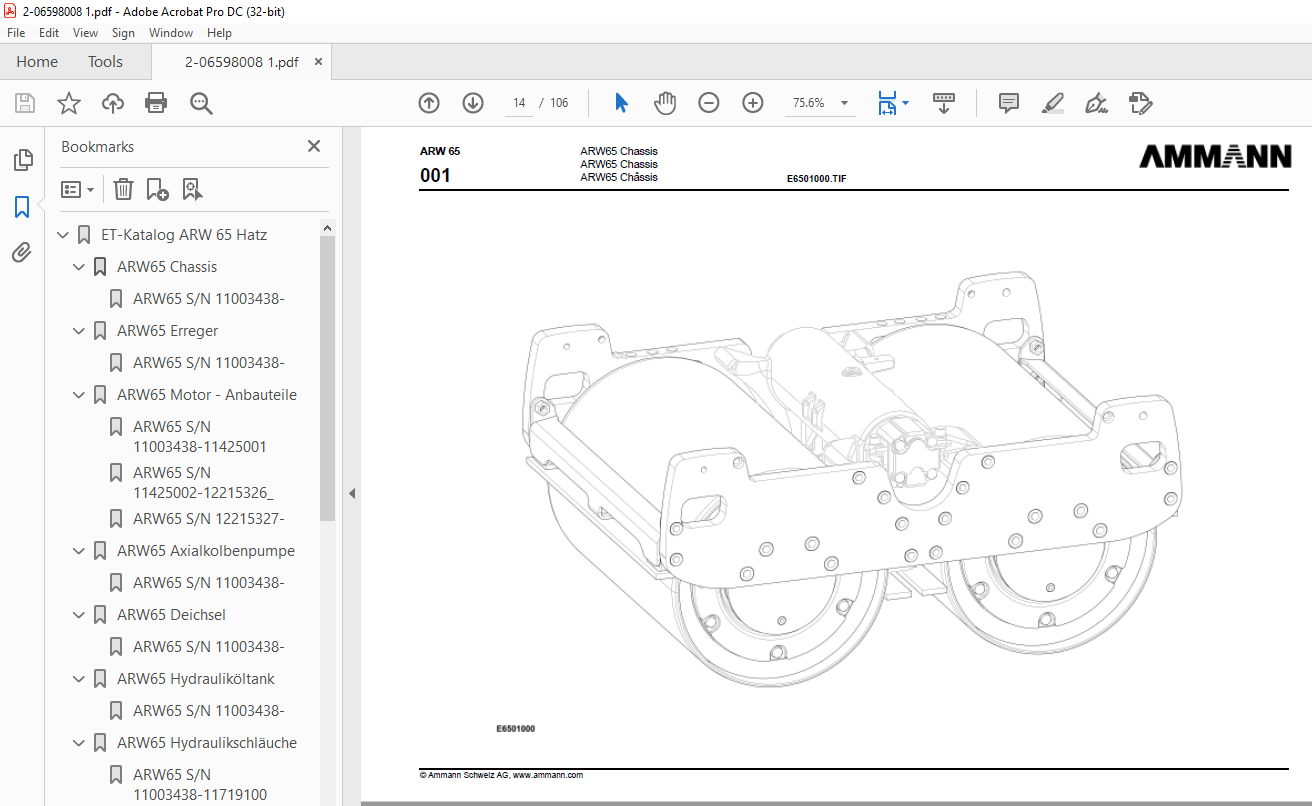Screen dimensions: 1312x806
Task: Click the ARW65 Châssis title line
Action: pyautogui.click(x=619, y=177)
